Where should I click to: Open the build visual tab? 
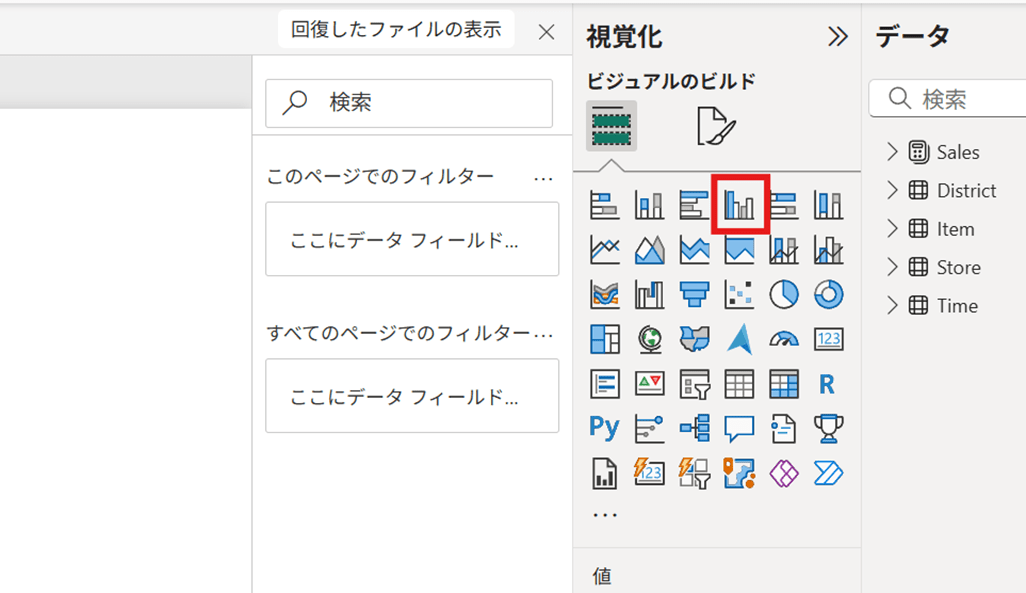pyautogui.click(x=611, y=126)
